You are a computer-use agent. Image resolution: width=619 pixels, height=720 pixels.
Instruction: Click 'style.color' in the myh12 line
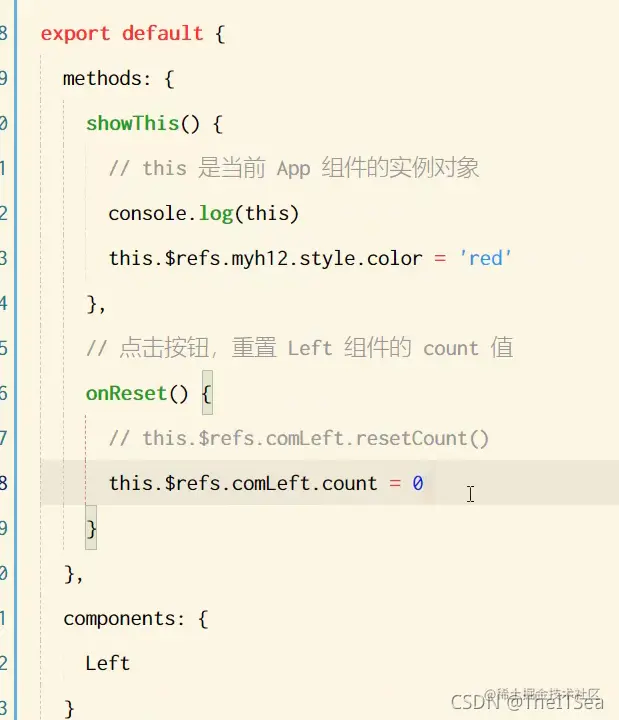tap(361, 259)
